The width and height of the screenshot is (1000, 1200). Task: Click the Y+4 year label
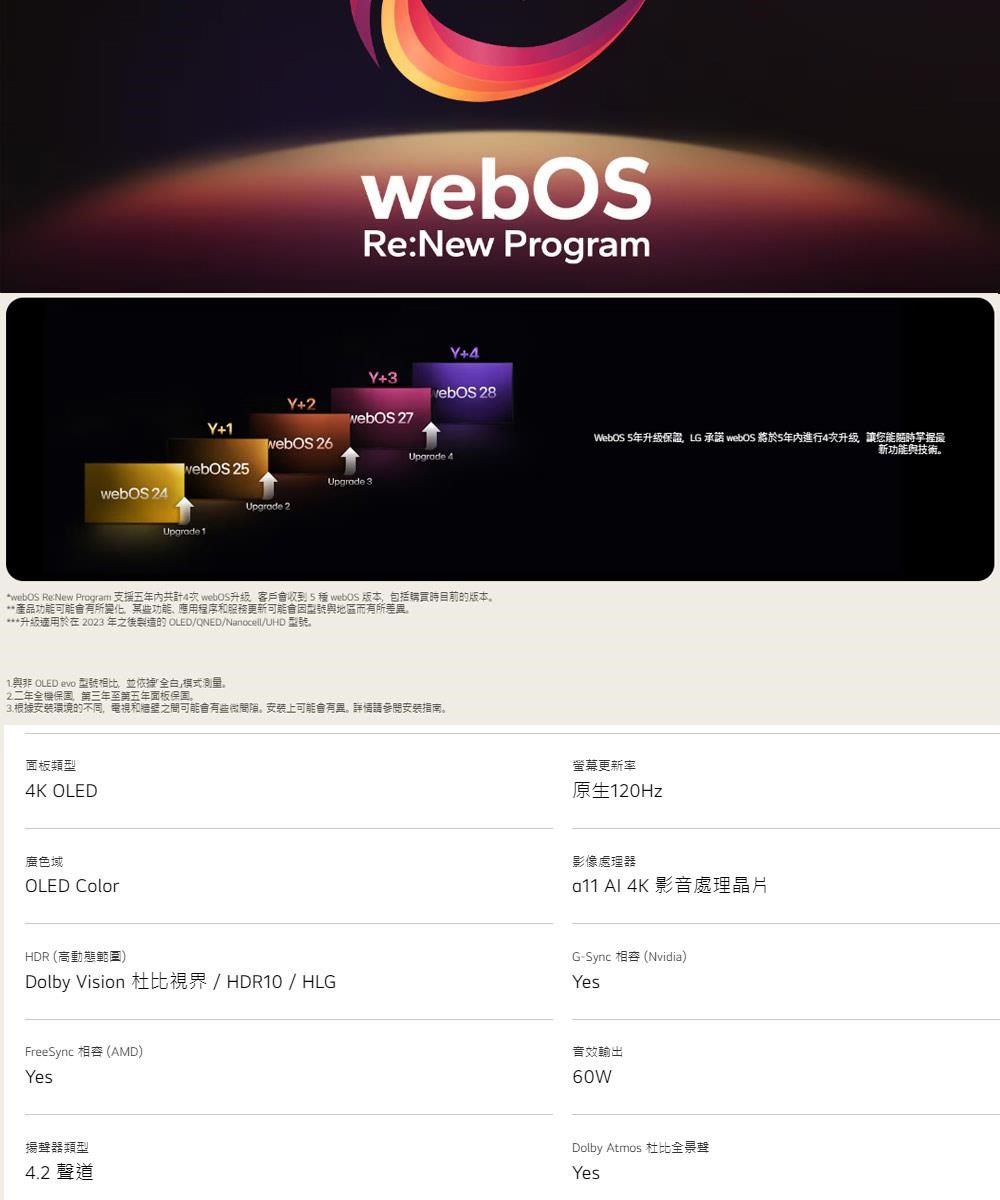464,353
